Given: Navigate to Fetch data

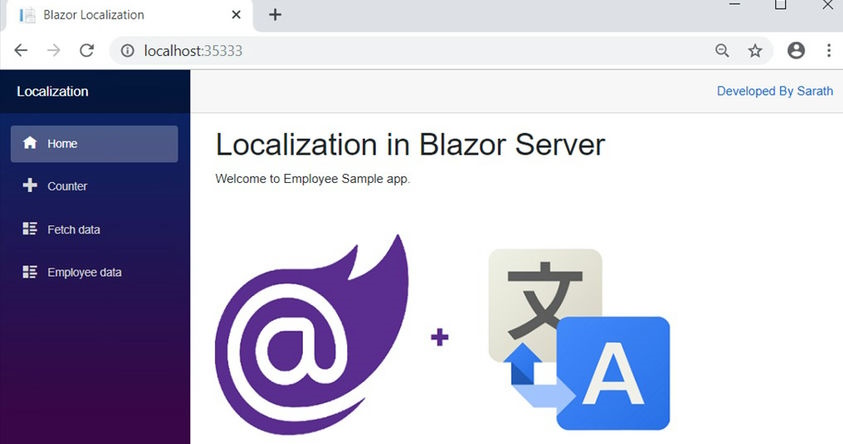Looking at the screenshot, I should [94, 230].
